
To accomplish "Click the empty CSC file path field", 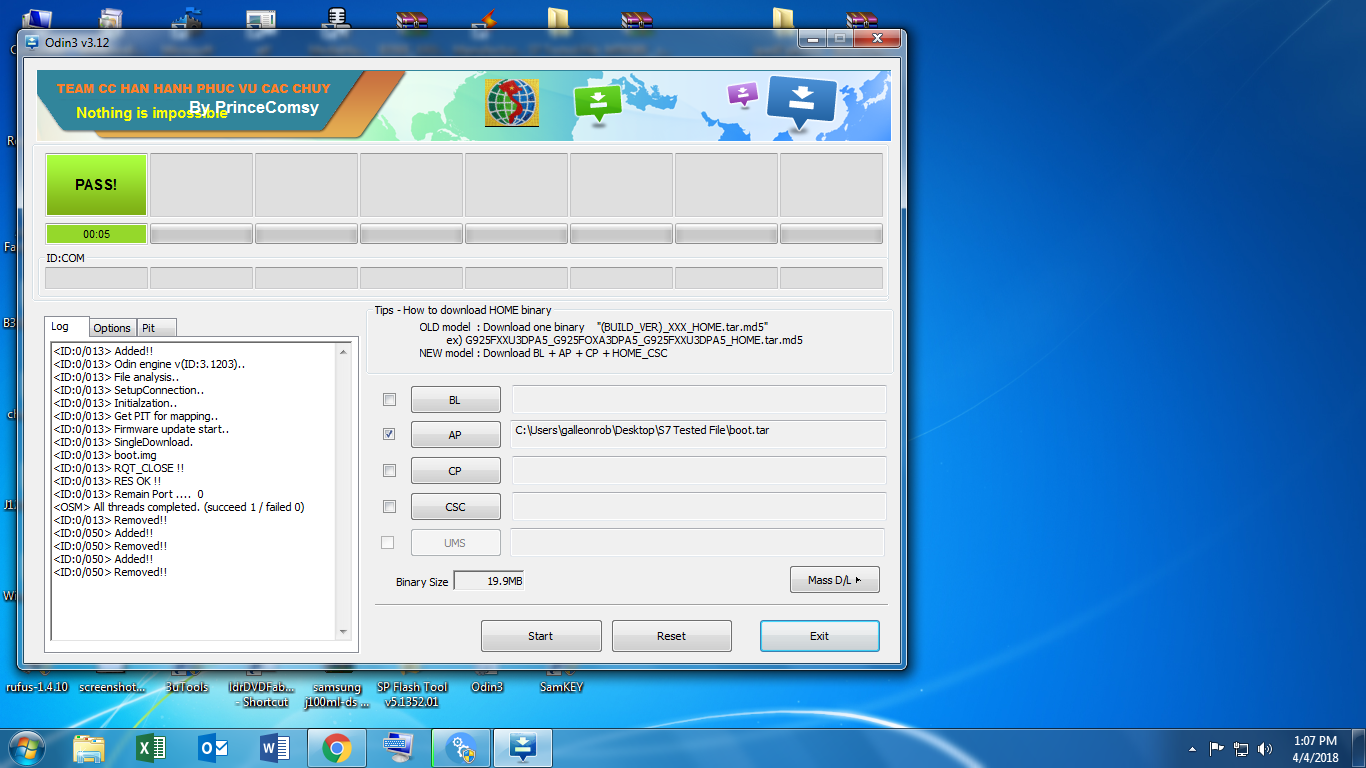I will tap(699, 506).
